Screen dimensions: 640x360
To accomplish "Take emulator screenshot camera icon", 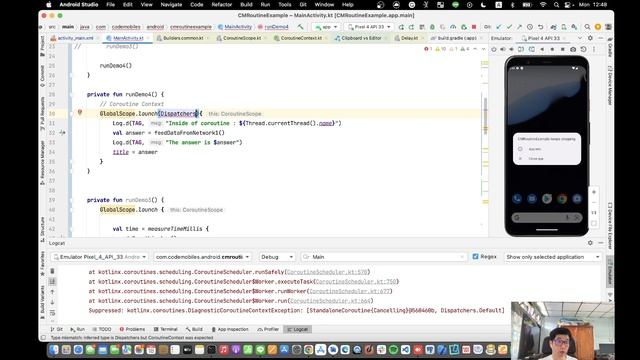I will (x=573, y=49).
